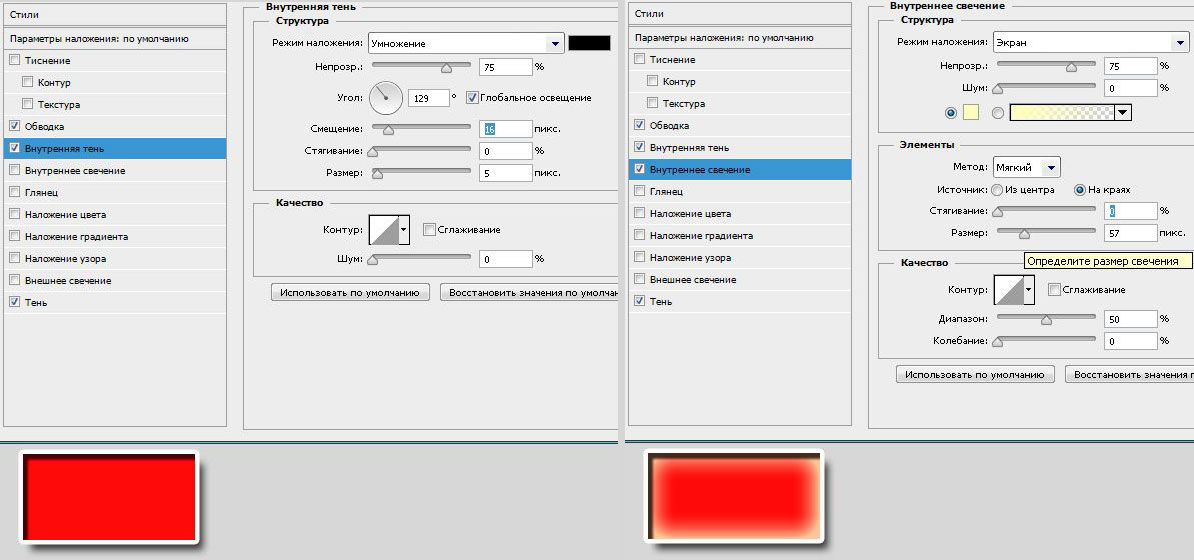Click the contour thumbnail in Inner Shadow quality
The image size is (1194, 560).
click(384, 230)
